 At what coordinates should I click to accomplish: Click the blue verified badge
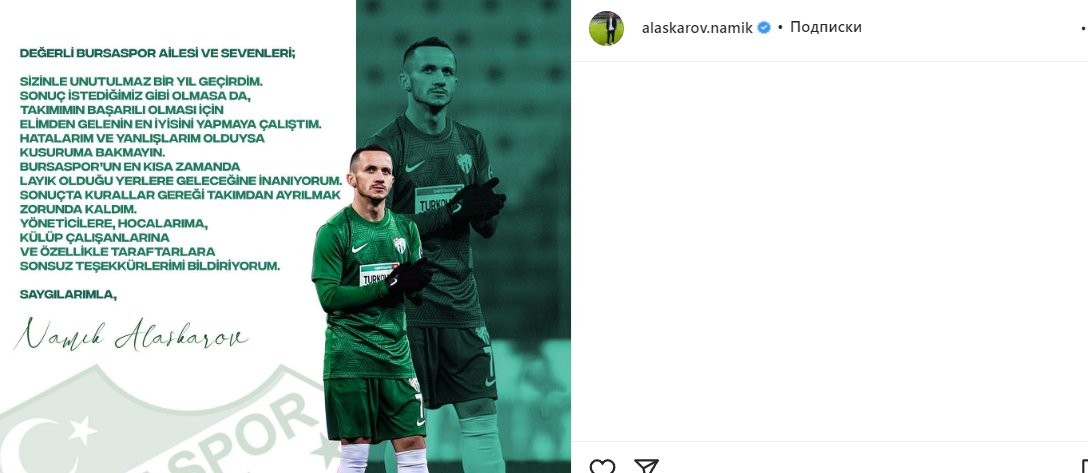coord(764,28)
